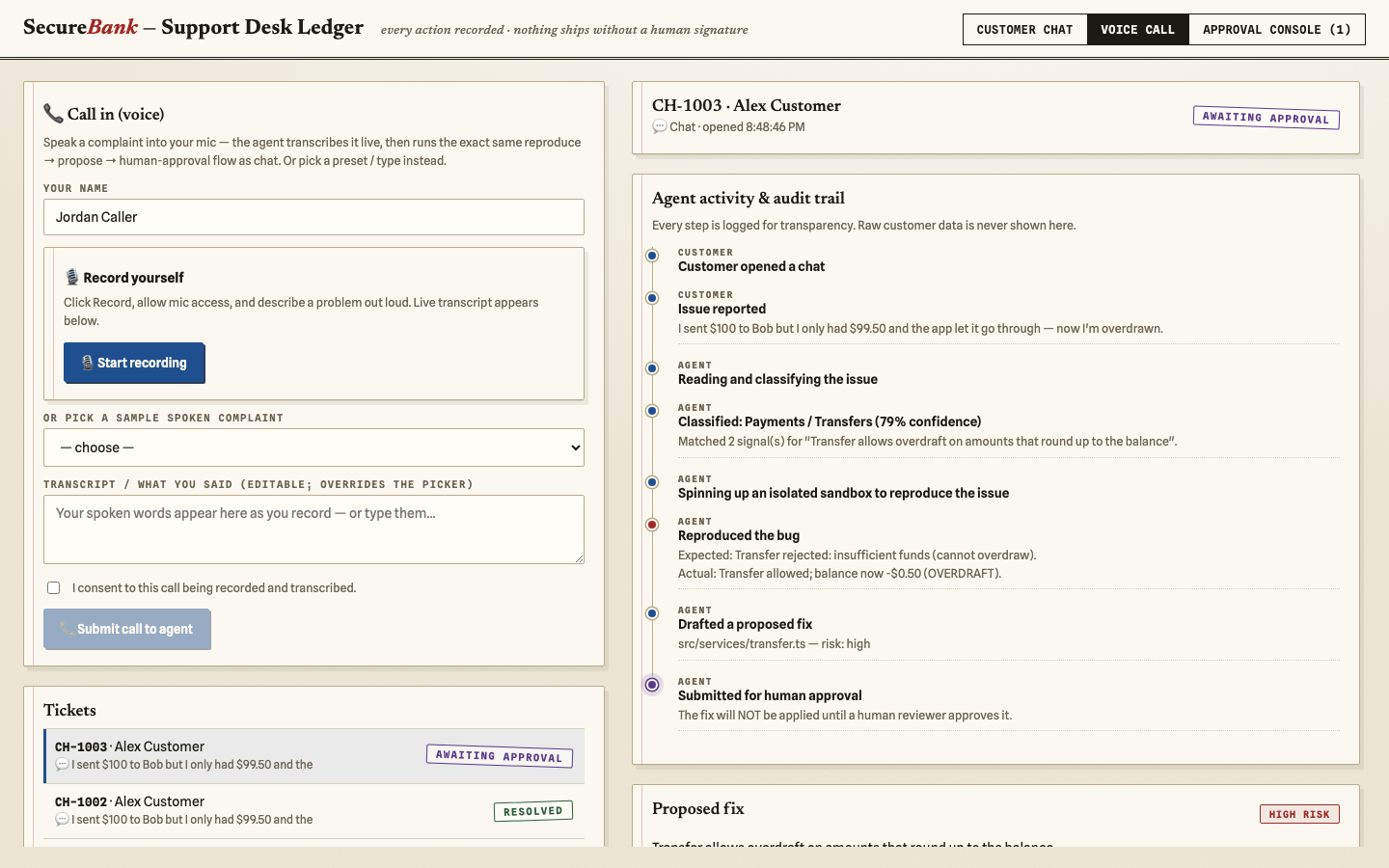Image resolution: width=1389 pixels, height=868 pixels.
Task: Click the Your Name input field
Action: click(313, 217)
